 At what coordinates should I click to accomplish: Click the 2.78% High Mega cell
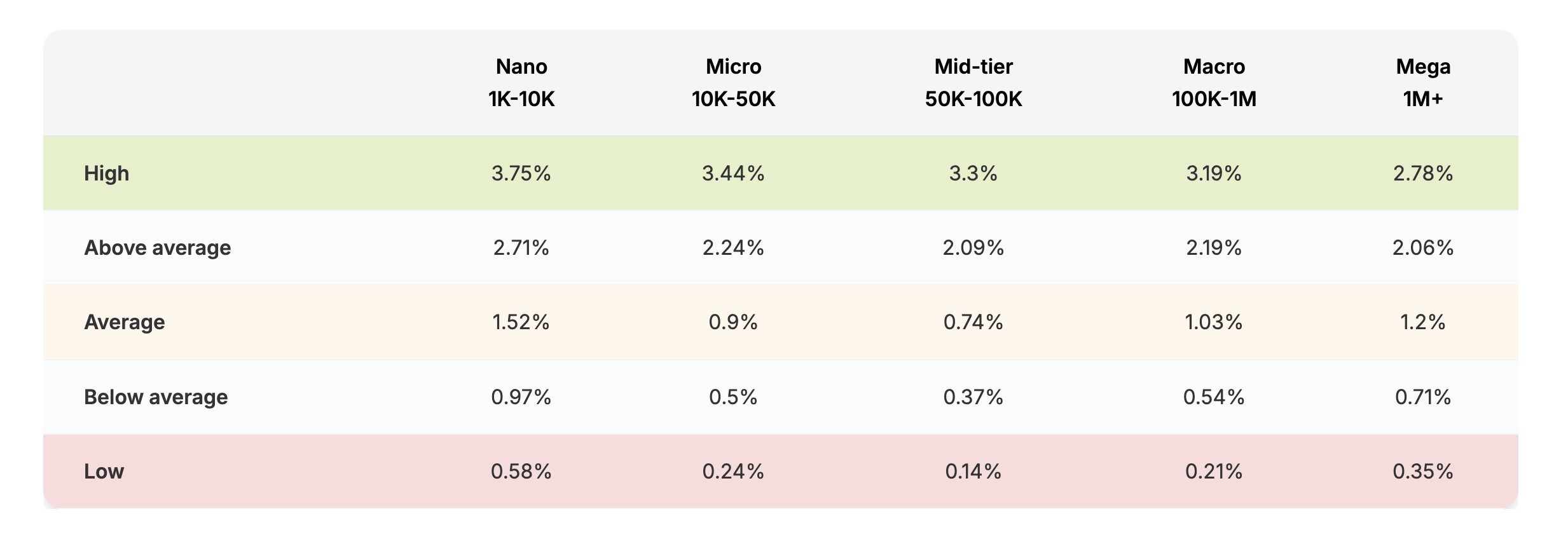point(1423,173)
